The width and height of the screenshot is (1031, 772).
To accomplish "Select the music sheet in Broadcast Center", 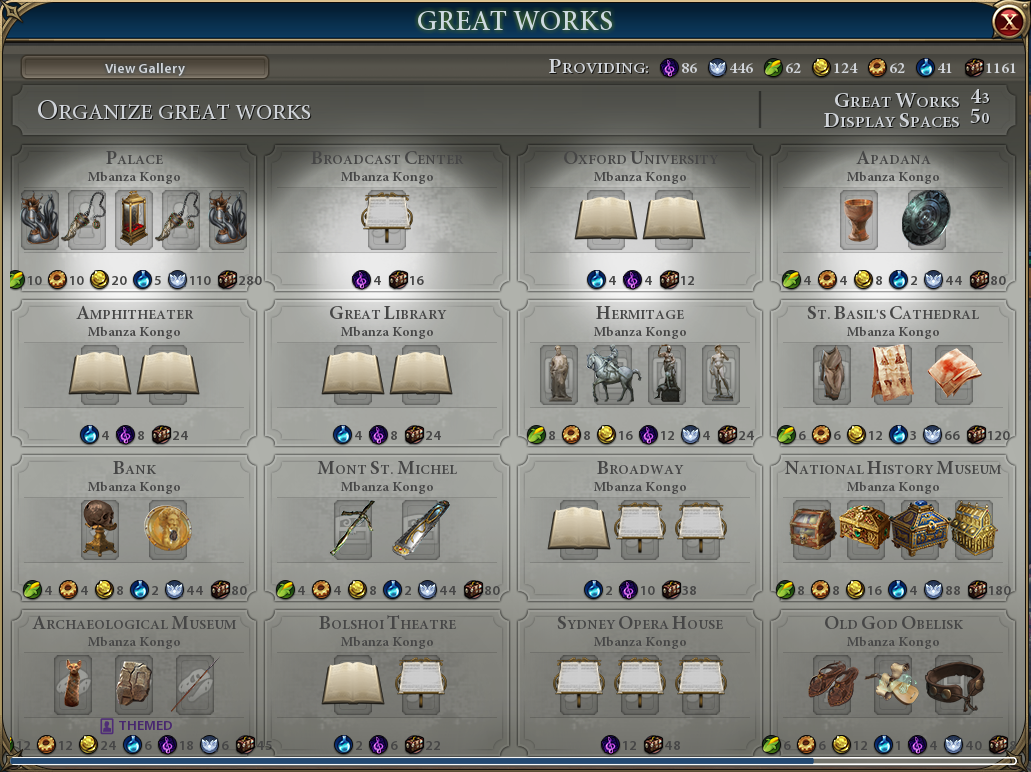I will (x=387, y=218).
